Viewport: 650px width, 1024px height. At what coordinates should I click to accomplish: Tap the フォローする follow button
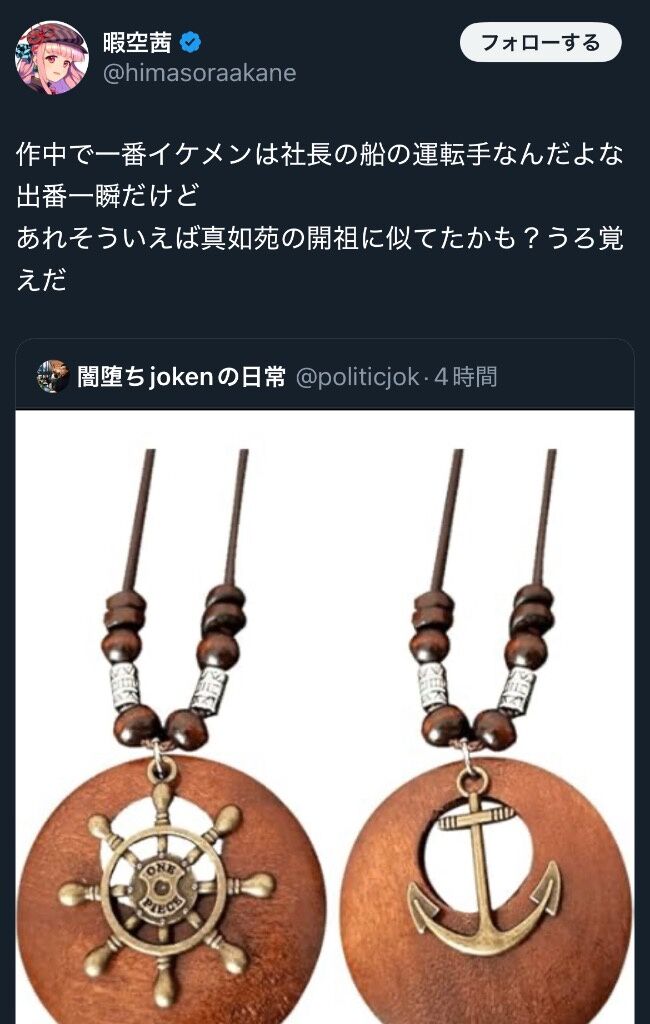pyautogui.click(x=540, y=42)
